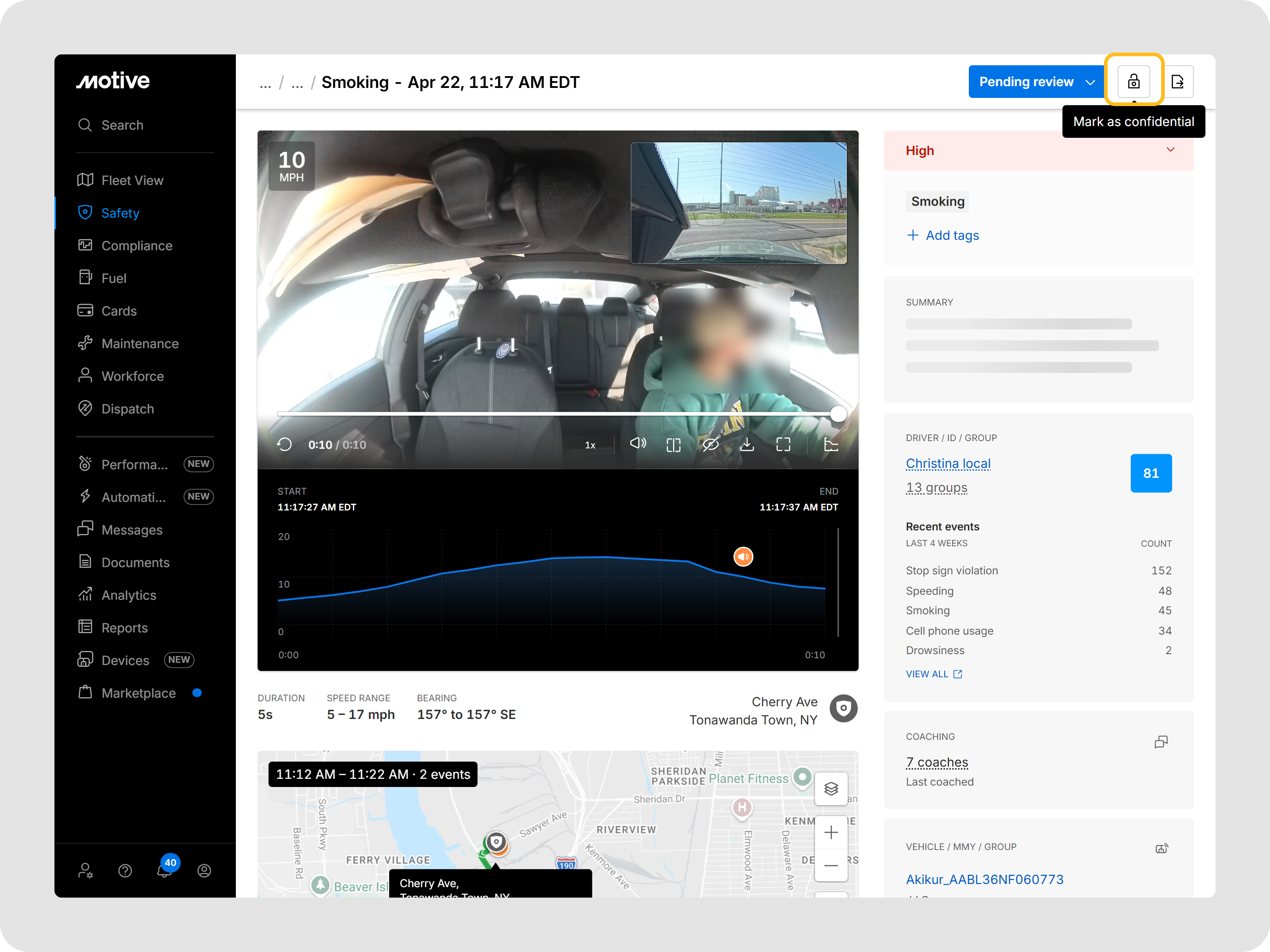Download the video clip
The image size is (1270, 952).
[747, 445]
